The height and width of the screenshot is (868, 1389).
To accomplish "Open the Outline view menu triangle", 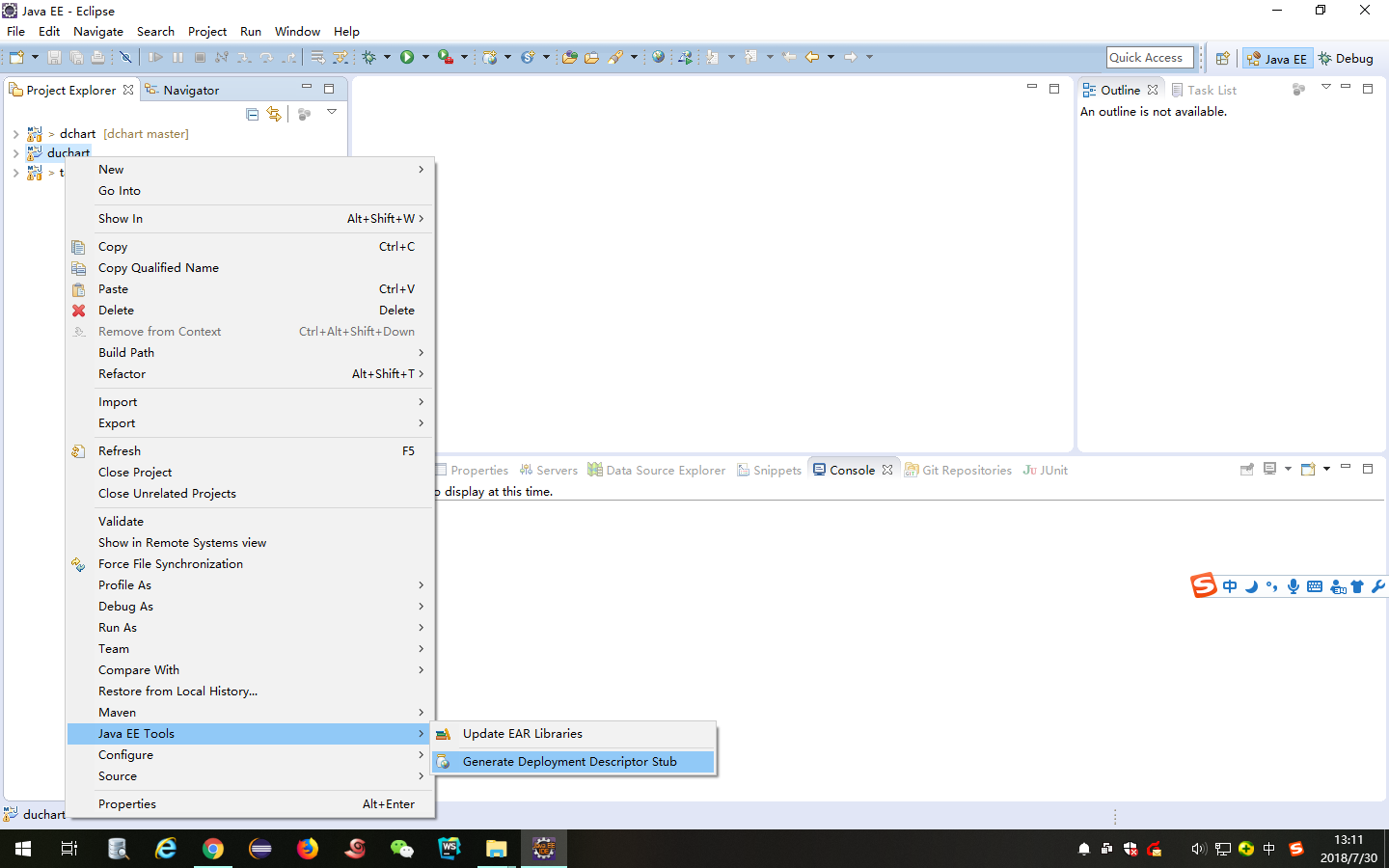I will pyautogui.click(x=1326, y=88).
